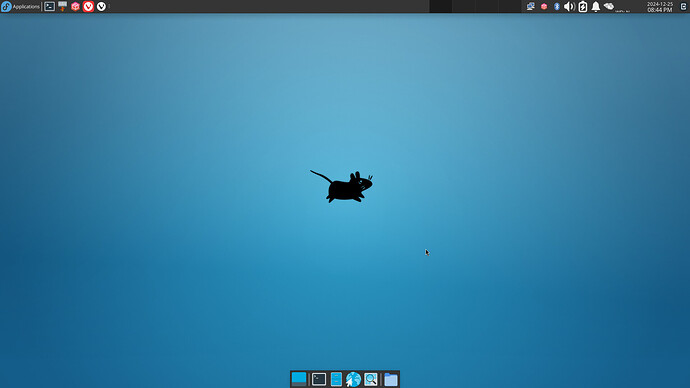690x388 pixels.
Task: Launch Web Browser globe icon in dock
Action: coord(353,379)
